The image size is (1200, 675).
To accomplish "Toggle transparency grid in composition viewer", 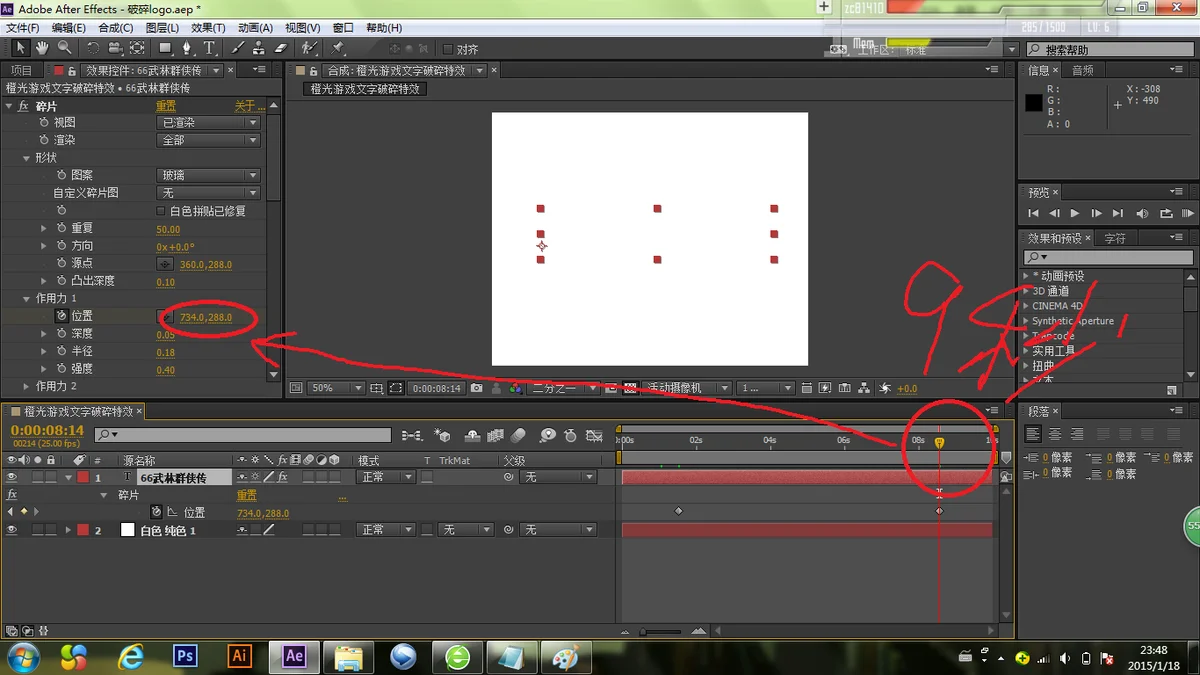I will (x=630, y=388).
